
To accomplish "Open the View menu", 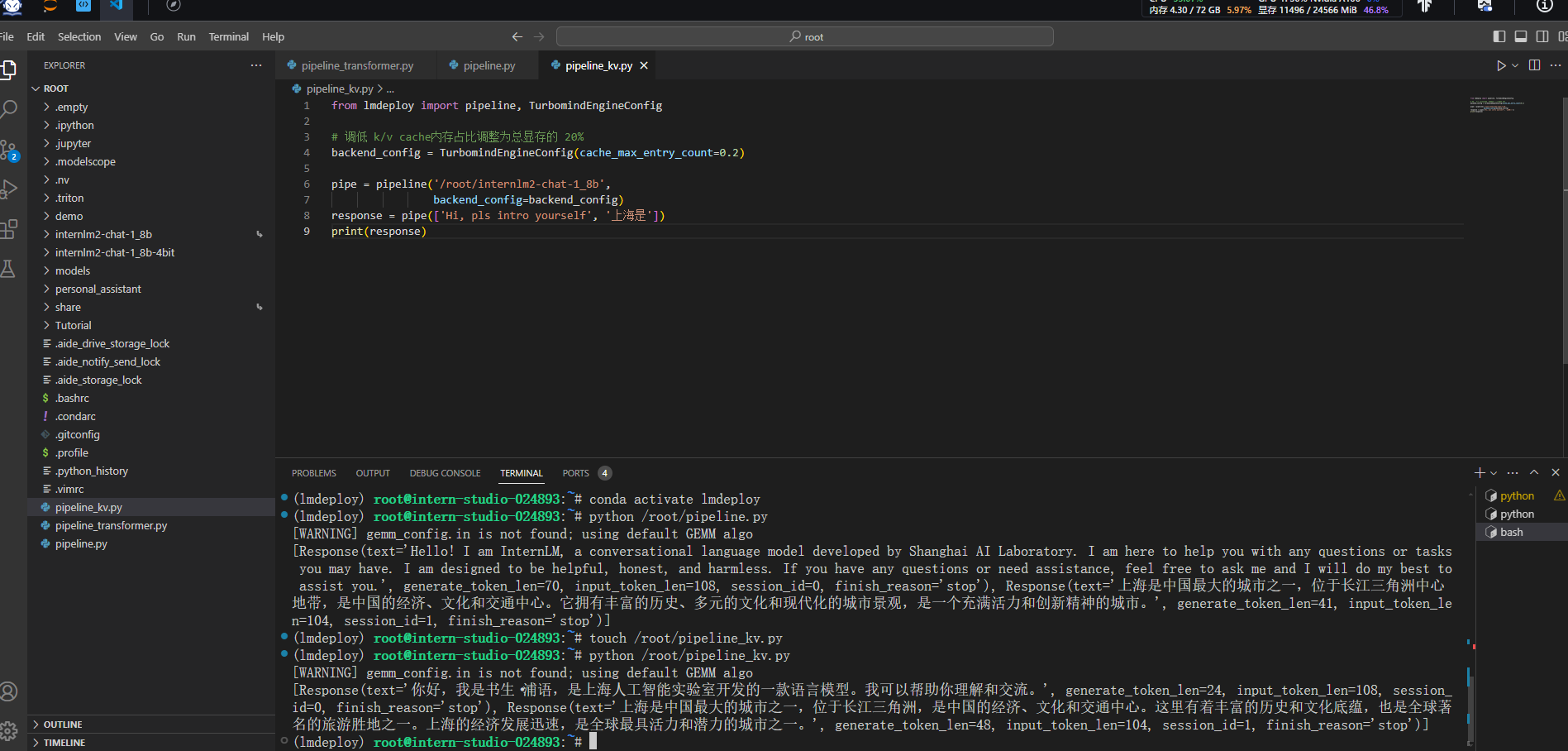I will pos(126,36).
